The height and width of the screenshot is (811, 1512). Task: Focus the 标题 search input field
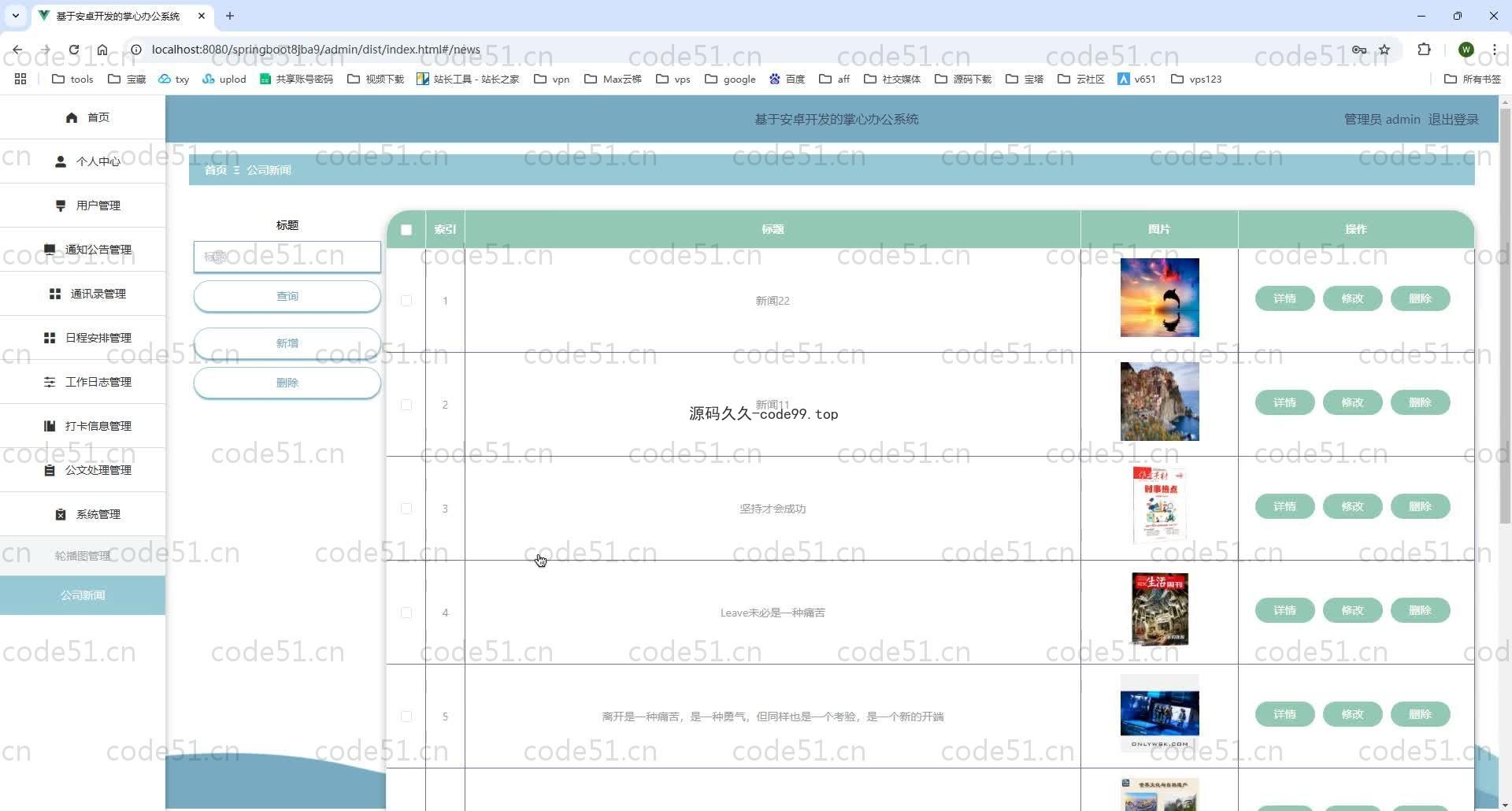click(287, 257)
